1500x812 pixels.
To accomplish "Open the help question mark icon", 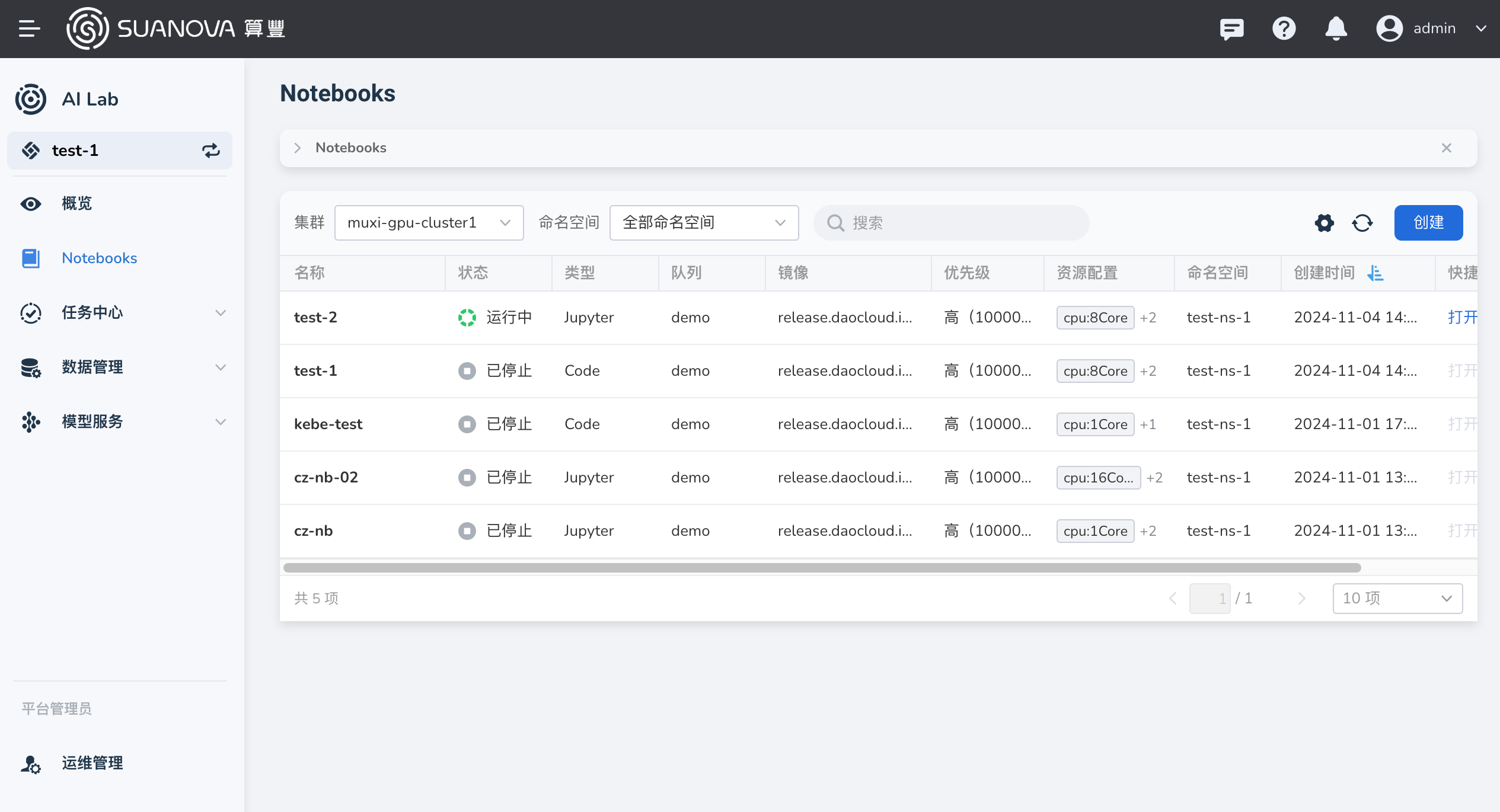I will [1284, 28].
